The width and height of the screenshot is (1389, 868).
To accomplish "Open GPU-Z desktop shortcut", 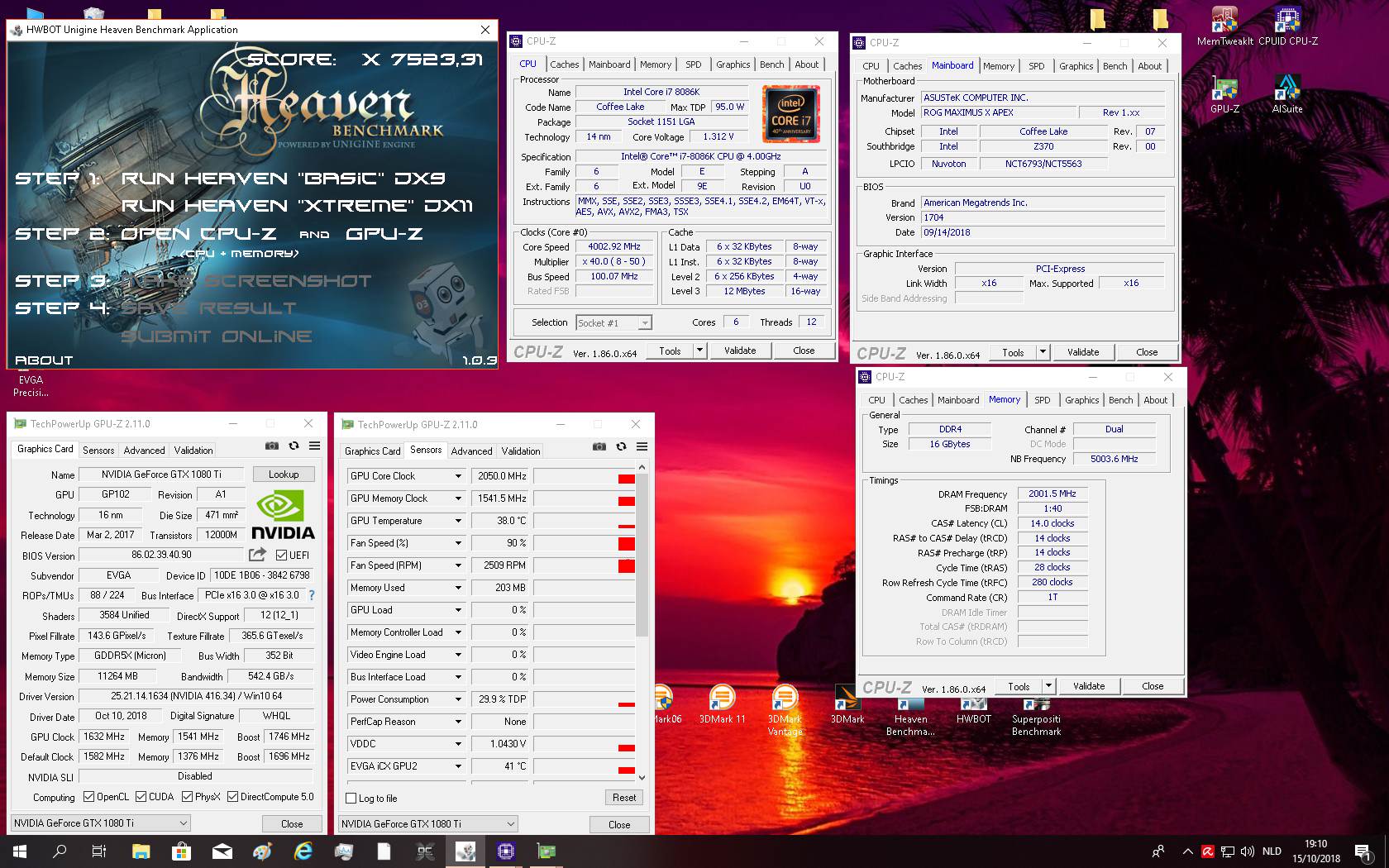I will click(1224, 93).
